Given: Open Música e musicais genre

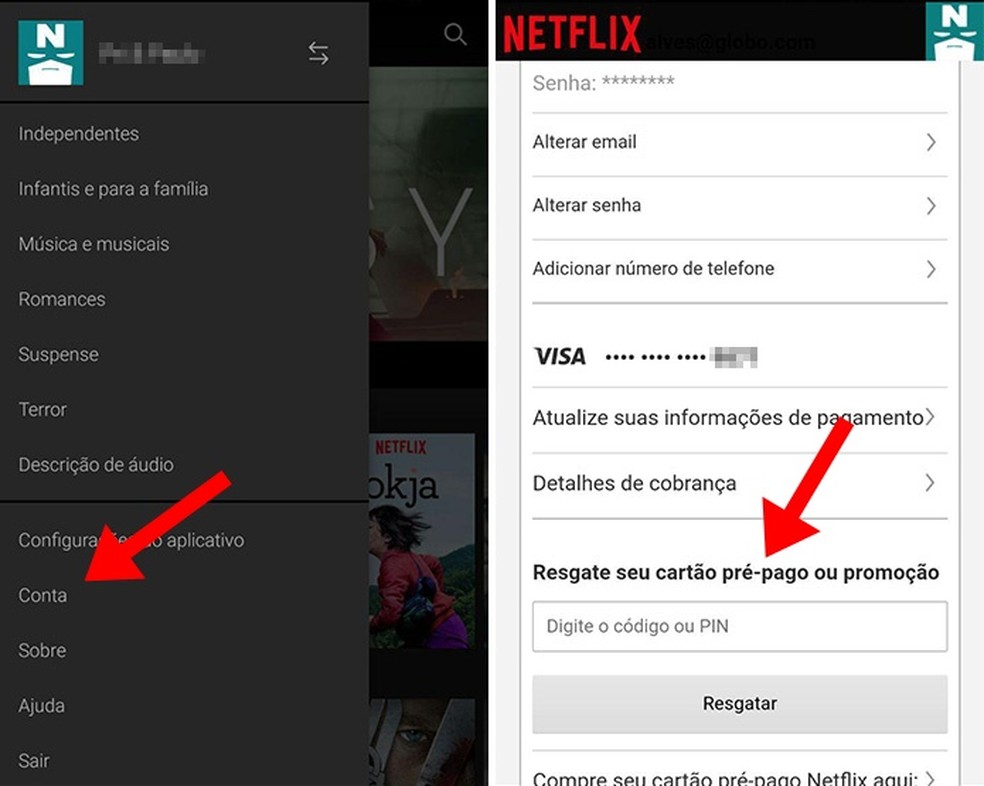Looking at the screenshot, I should [94, 244].
